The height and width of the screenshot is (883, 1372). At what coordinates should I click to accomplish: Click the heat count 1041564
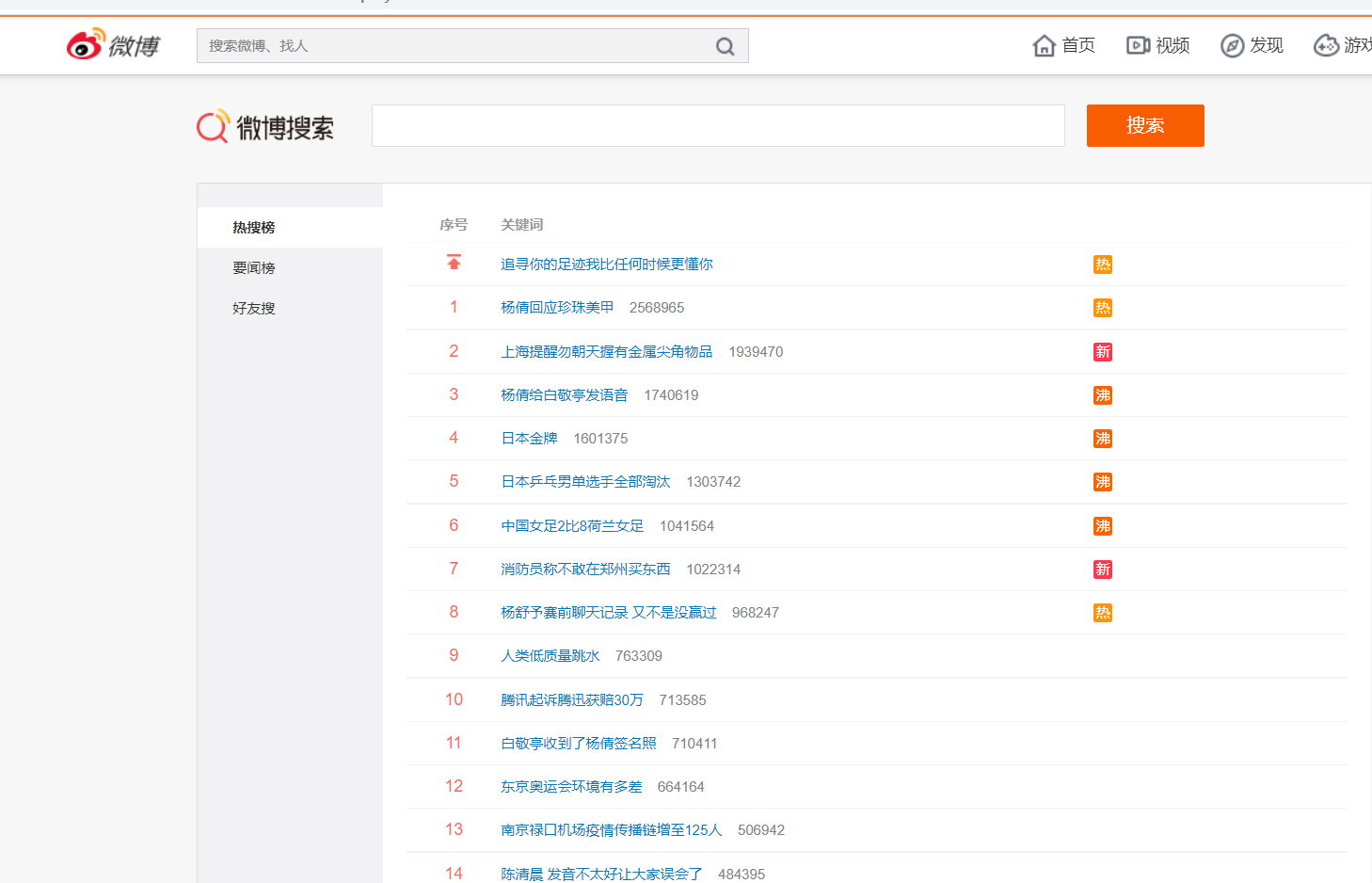pyautogui.click(x=687, y=526)
